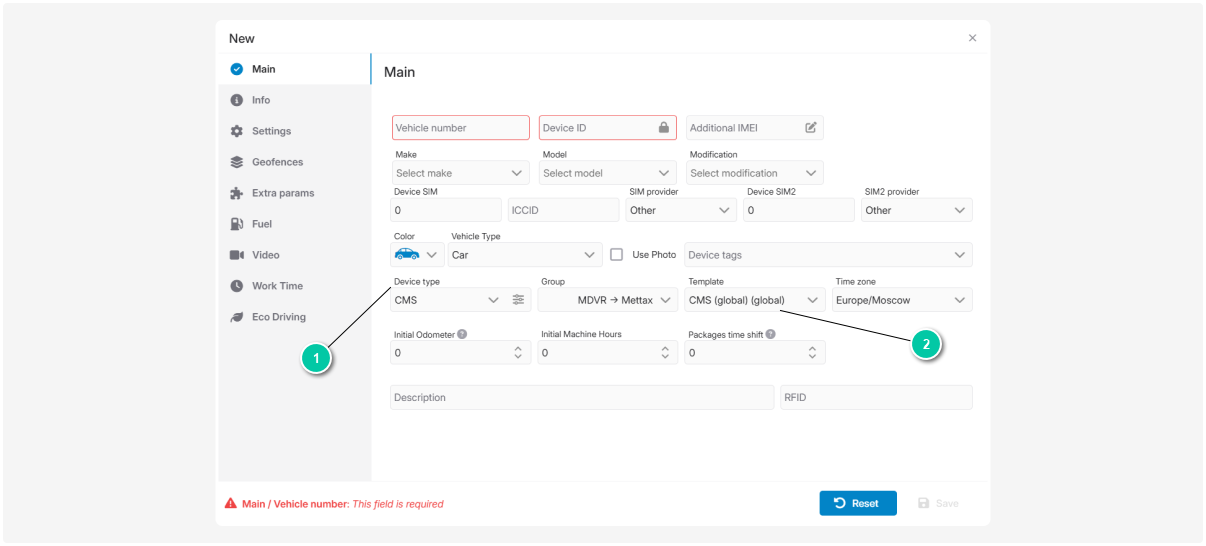Enable the Use Photo checkbox
This screenshot has height=546, width=1206.
pyautogui.click(x=617, y=255)
